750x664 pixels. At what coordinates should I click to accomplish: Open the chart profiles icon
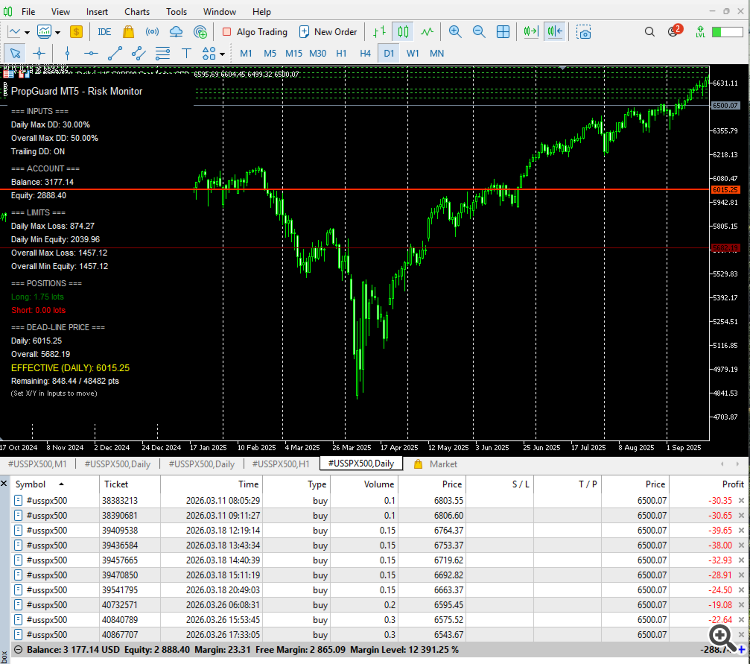coord(44,32)
